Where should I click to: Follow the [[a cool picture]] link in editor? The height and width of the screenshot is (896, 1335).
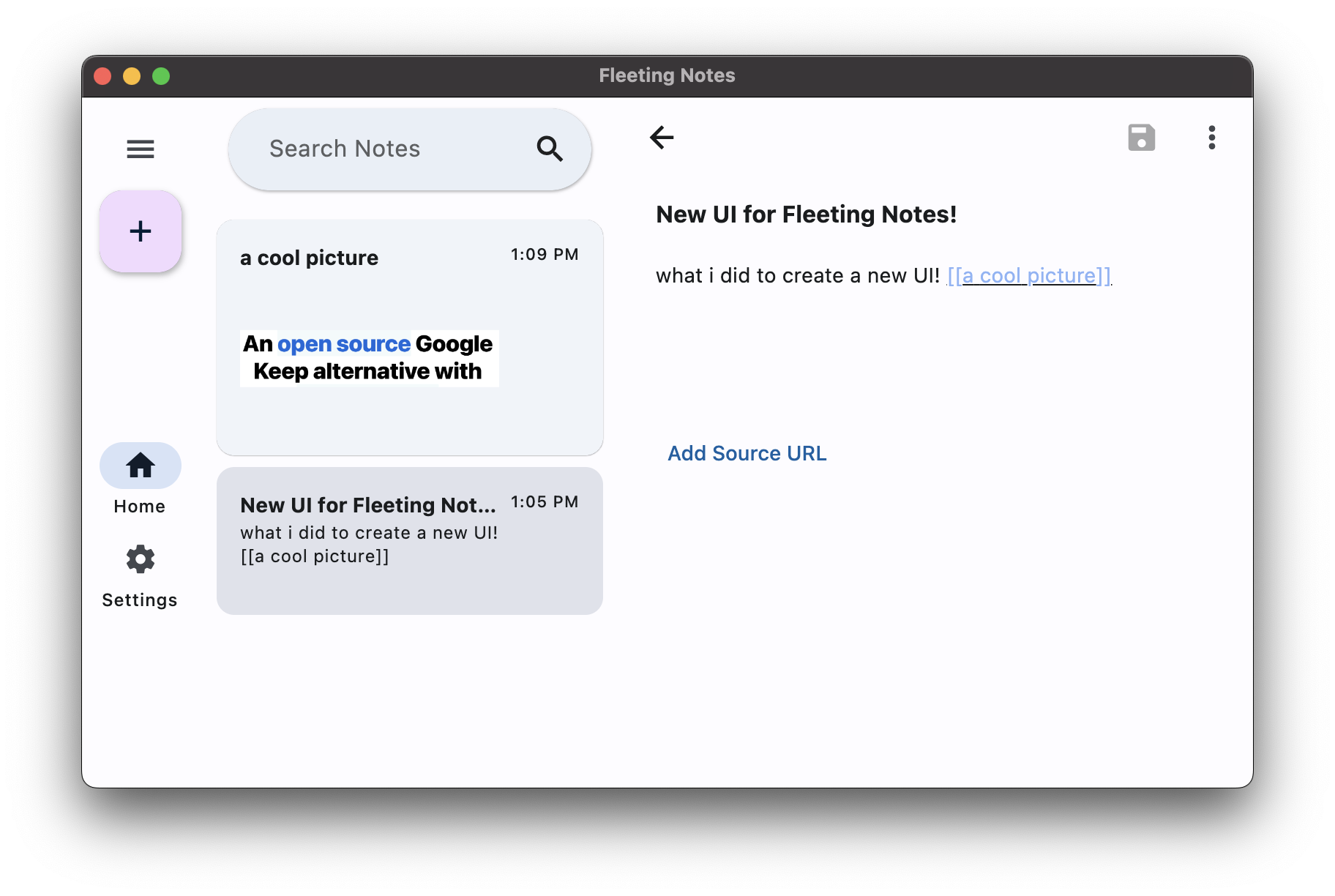coord(1028,276)
